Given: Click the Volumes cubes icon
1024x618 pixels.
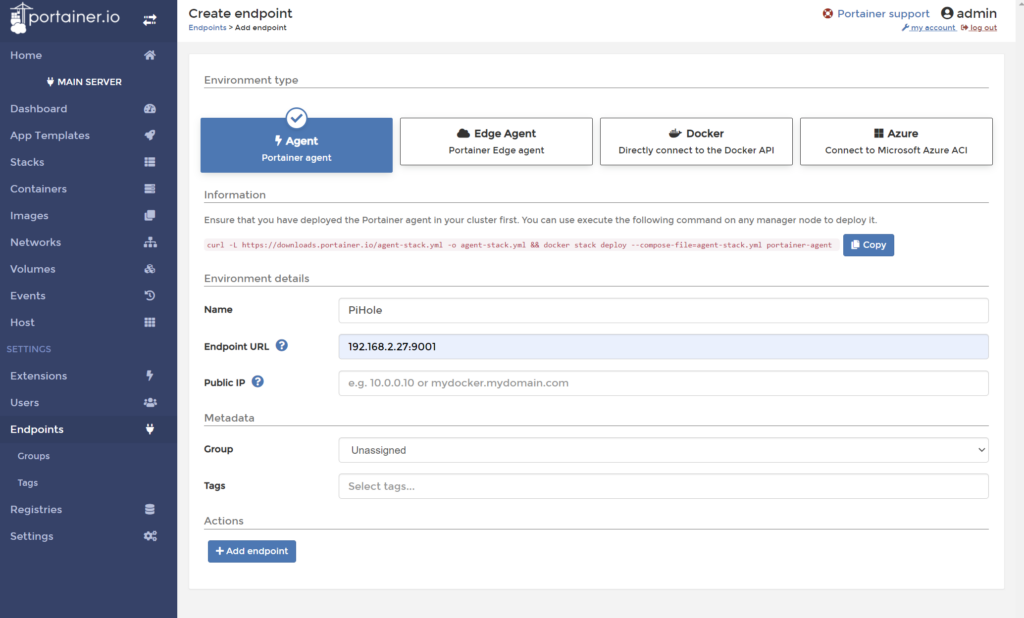Looking at the screenshot, I should point(150,269).
